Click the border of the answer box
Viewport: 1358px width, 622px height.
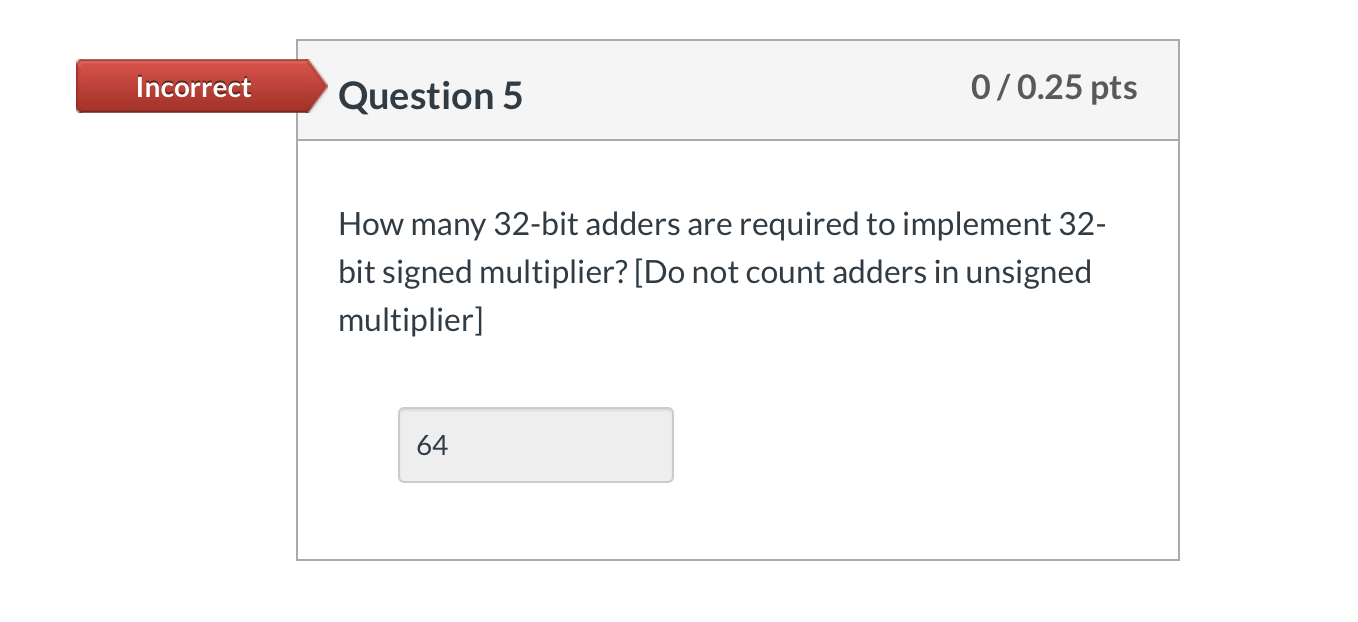pos(535,410)
